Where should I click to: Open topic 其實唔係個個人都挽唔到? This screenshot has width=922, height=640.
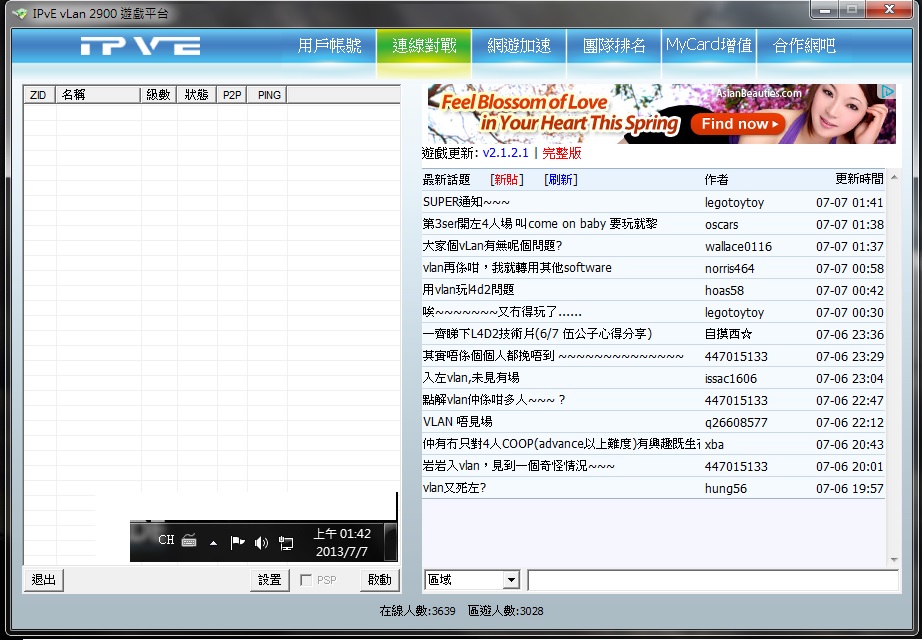coord(553,356)
